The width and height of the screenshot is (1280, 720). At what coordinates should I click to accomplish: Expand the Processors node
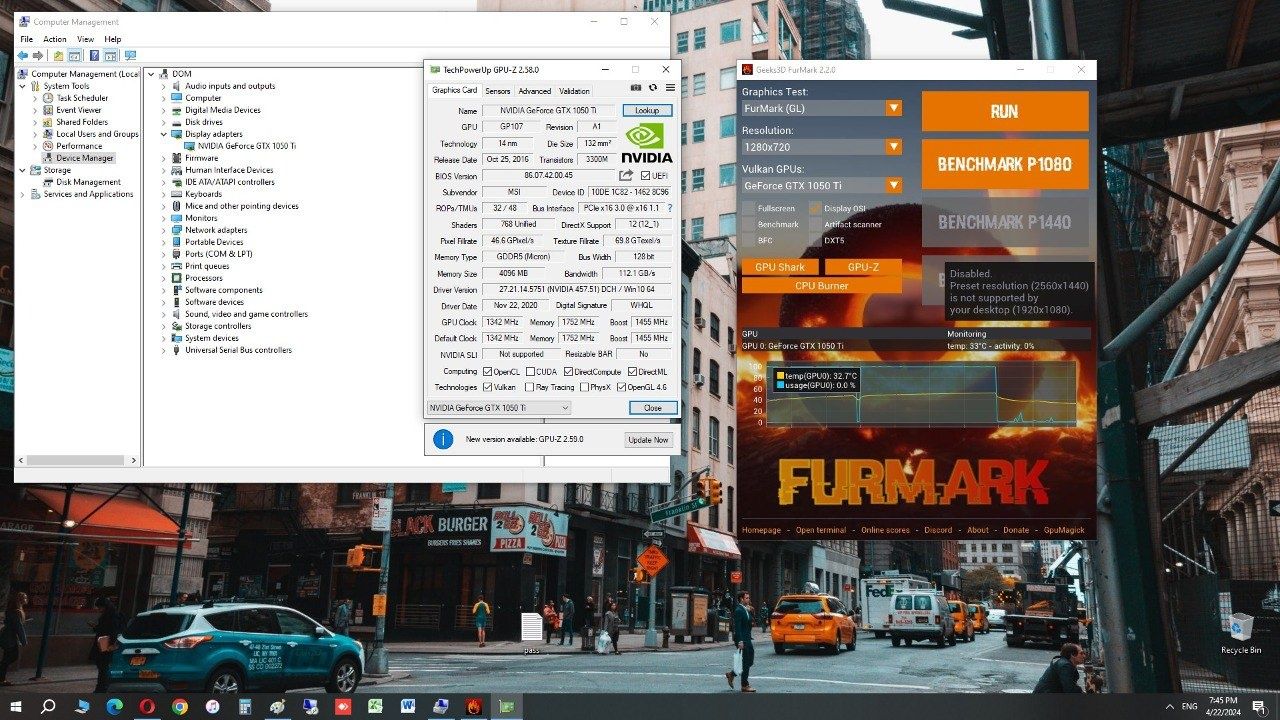164,278
